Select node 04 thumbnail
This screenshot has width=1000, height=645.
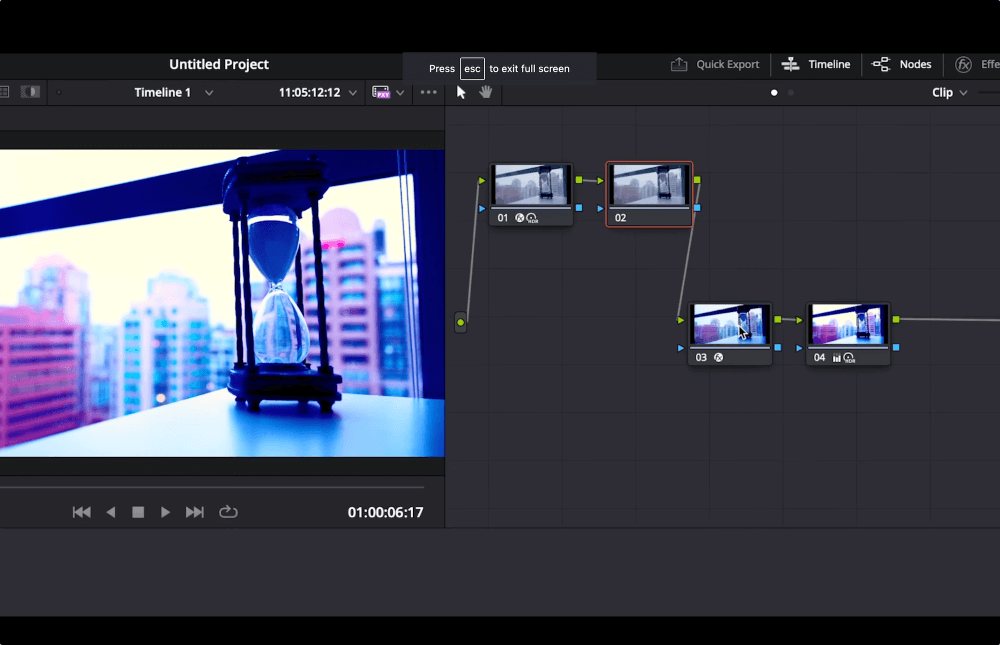click(848, 325)
